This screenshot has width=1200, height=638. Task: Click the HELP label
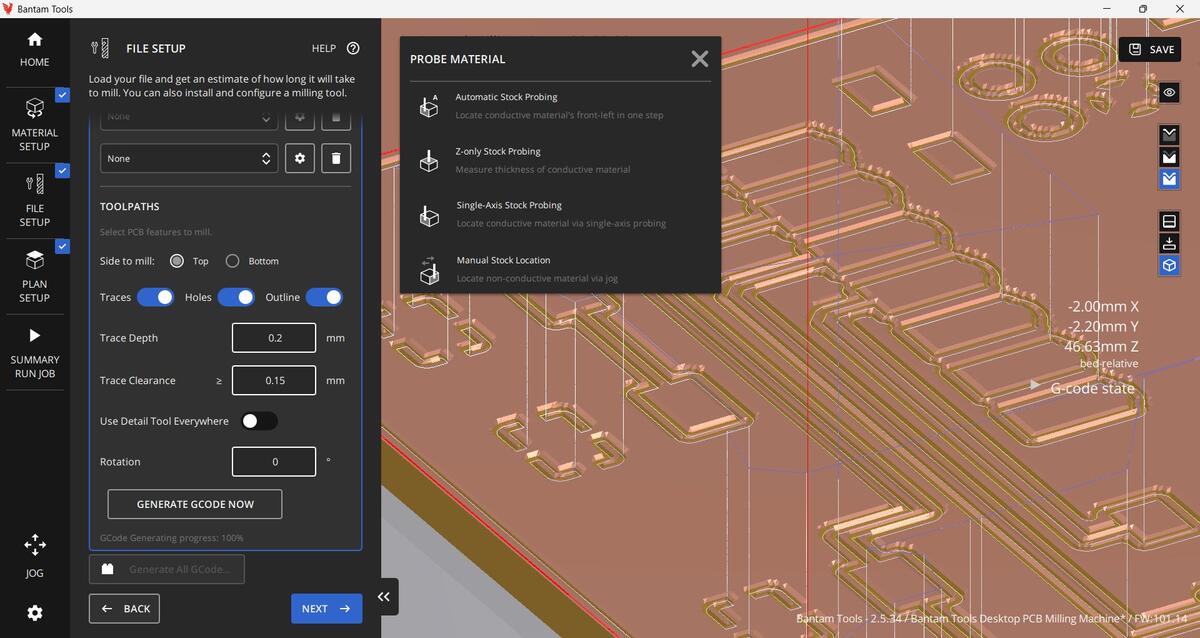coord(324,48)
